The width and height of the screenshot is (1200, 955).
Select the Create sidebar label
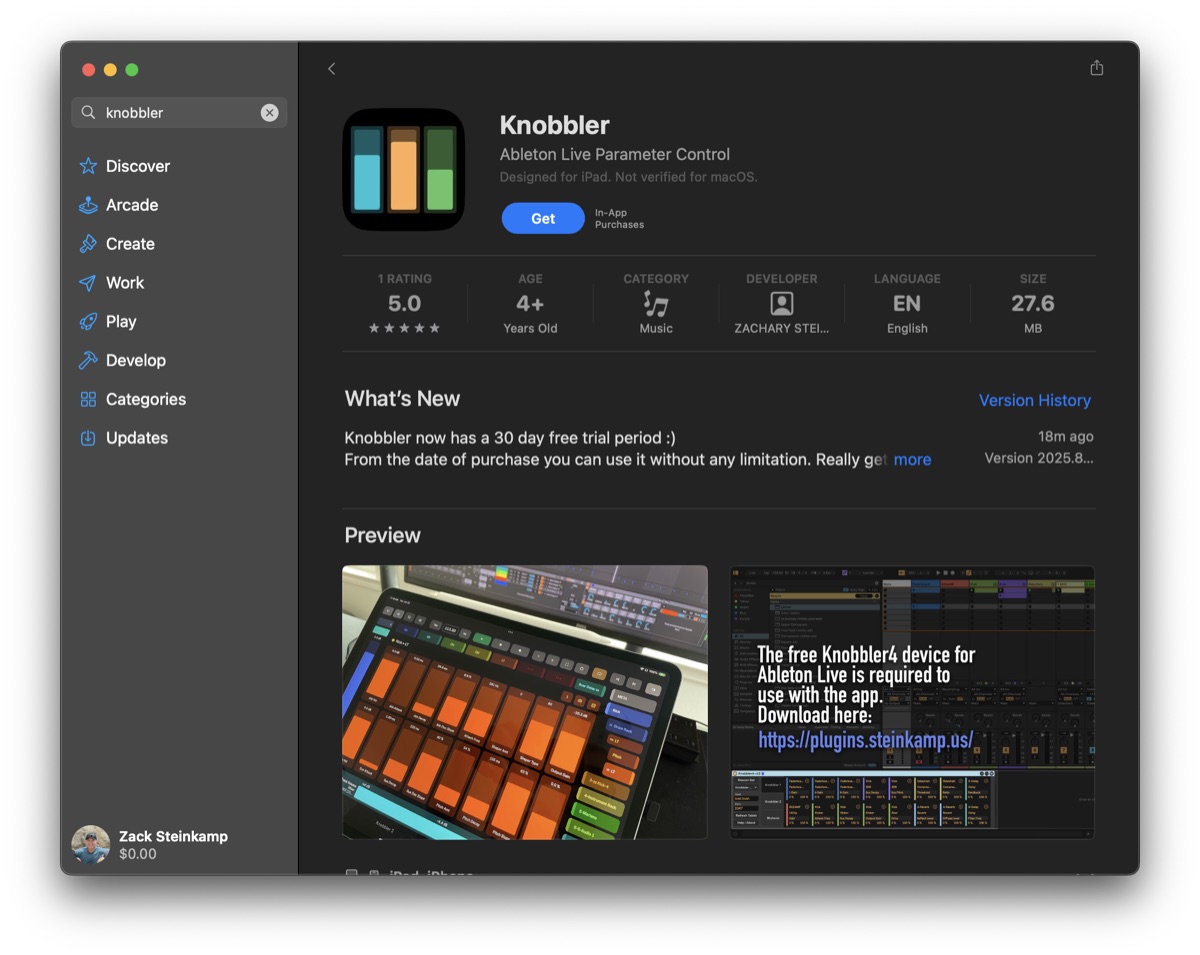pyautogui.click(x=130, y=244)
